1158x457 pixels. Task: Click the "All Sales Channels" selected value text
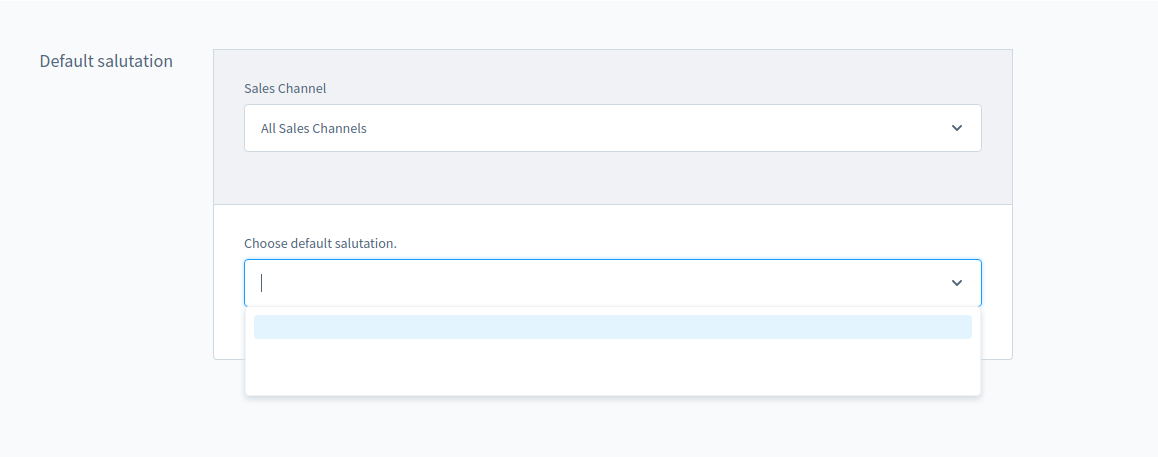click(x=314, y=128)
